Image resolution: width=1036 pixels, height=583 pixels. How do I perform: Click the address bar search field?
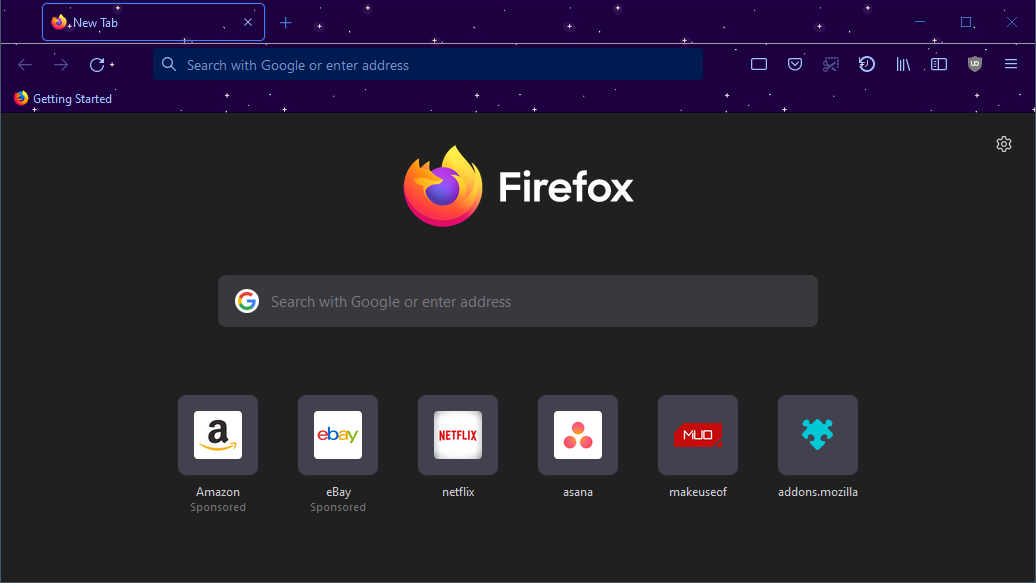tap(430, 65)
